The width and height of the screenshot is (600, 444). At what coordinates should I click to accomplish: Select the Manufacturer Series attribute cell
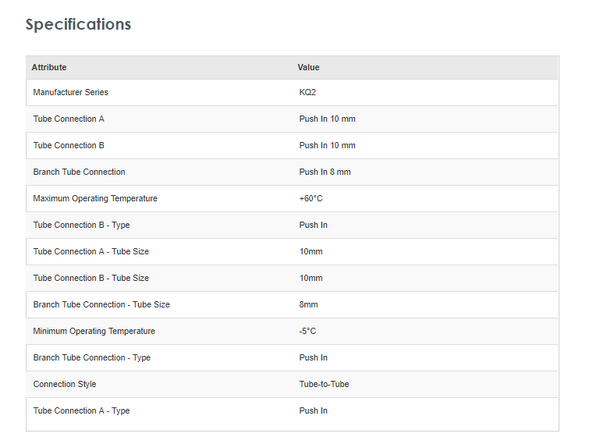point(70,93)
